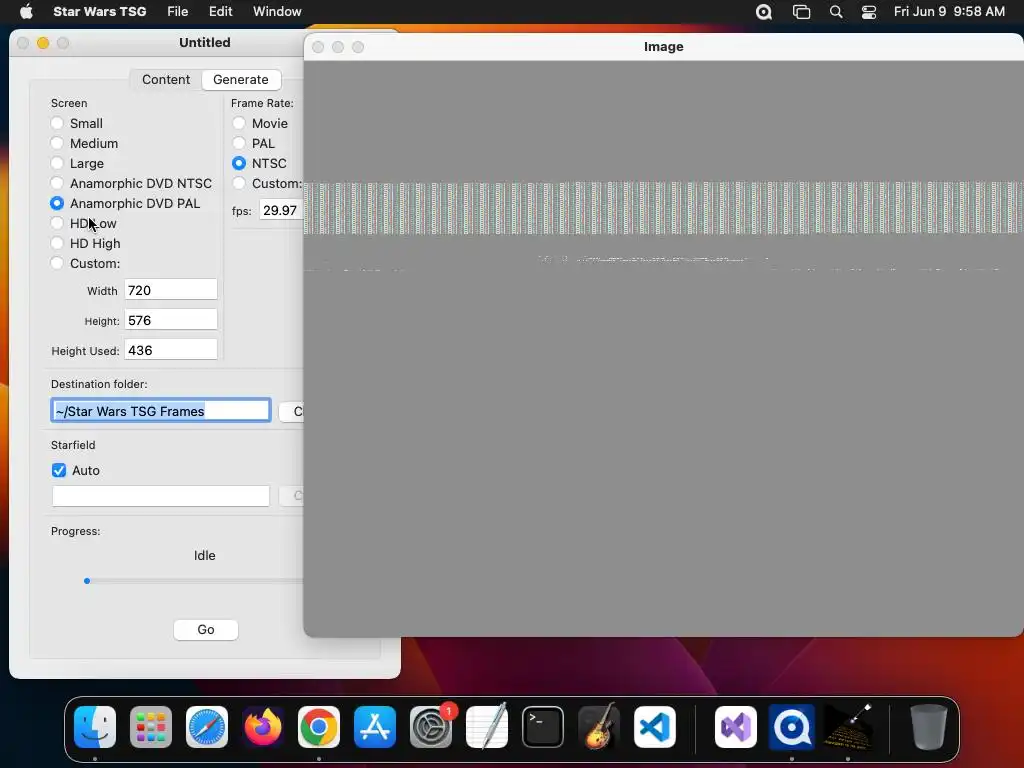Click the date and time in menu bar
The height and width of the screenshot is (768, 1024).
click(x=949, y=11)
